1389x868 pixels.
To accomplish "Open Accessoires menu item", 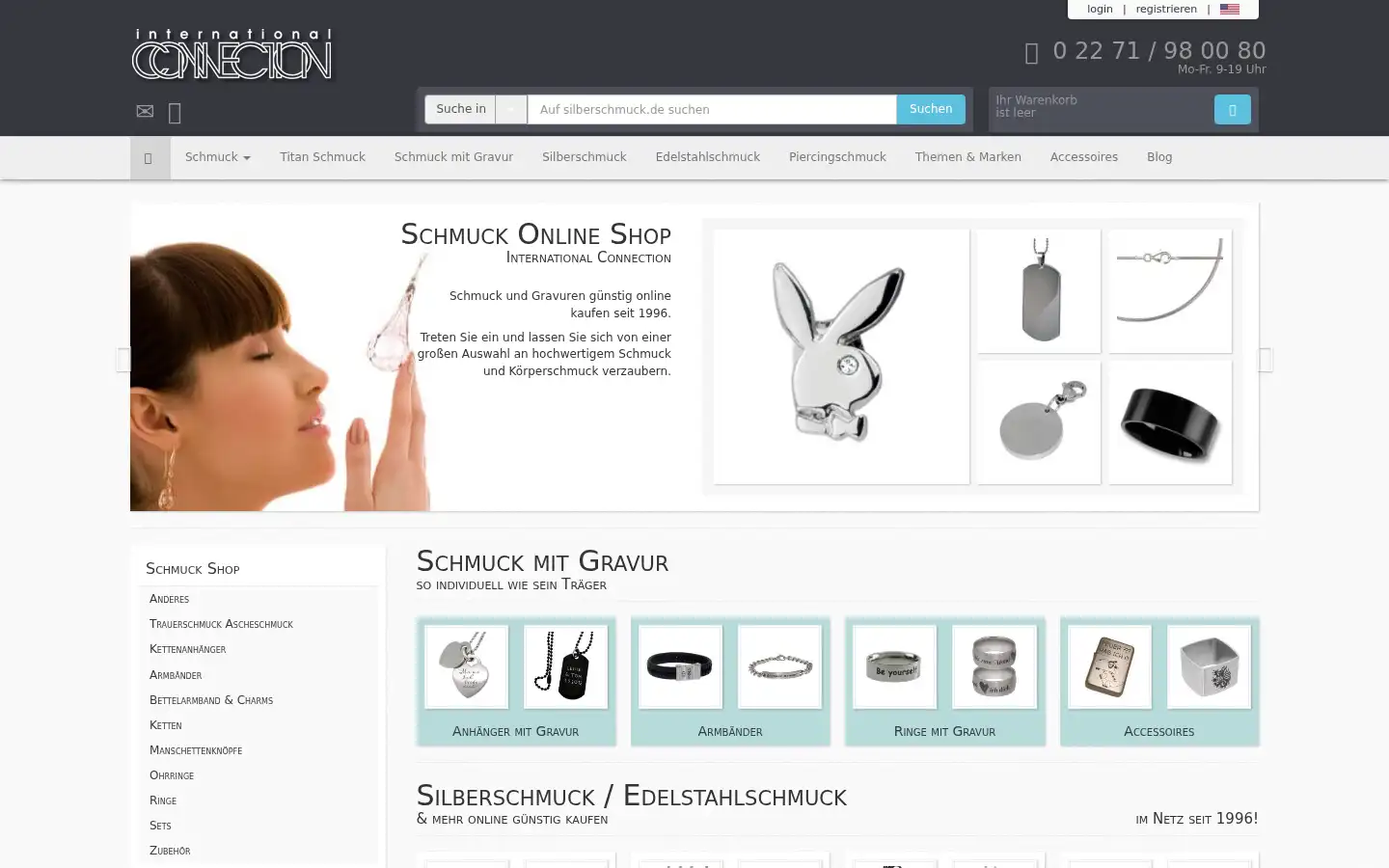I will click(1083, 157).
